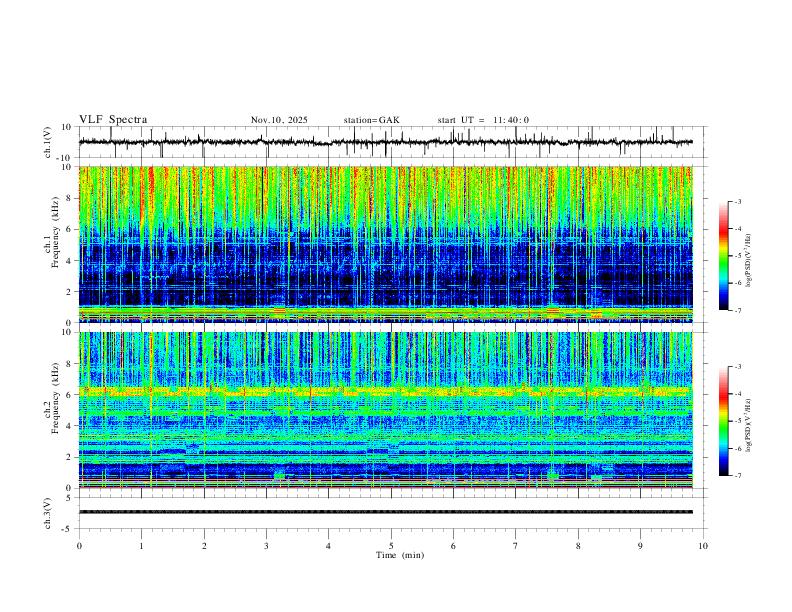Click the ch.2 "Frequency (kHz)" axis label
Screen dimensions: 792x612
click(x=55, y=398)
